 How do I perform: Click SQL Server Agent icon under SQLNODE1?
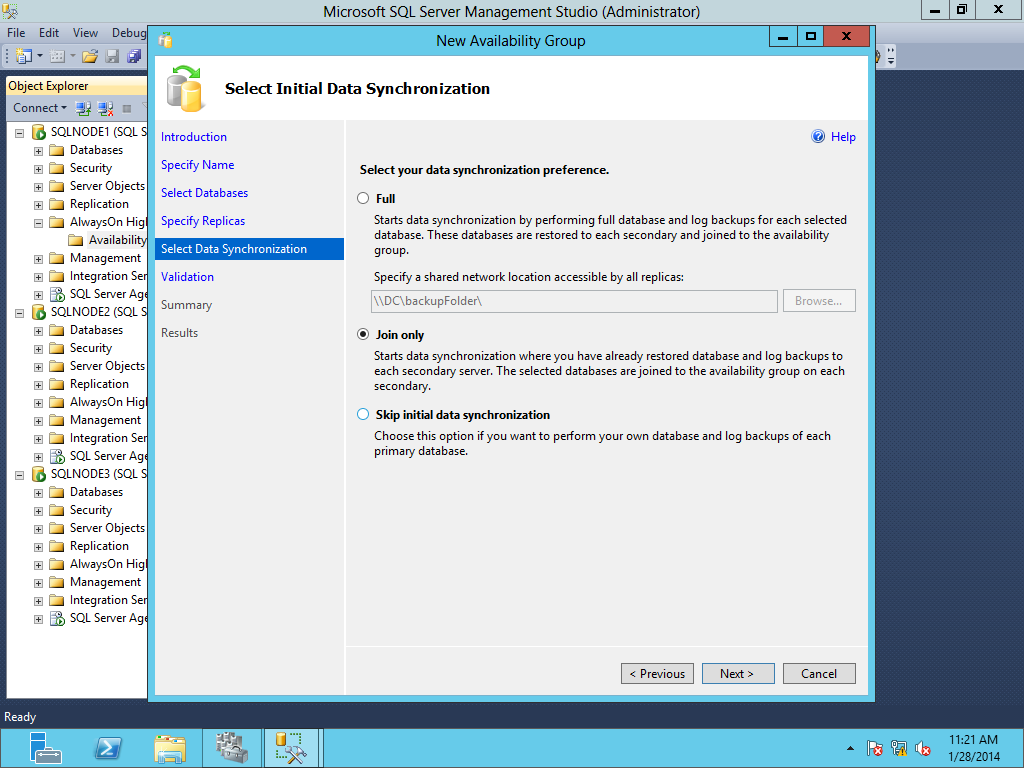[57, 295]
